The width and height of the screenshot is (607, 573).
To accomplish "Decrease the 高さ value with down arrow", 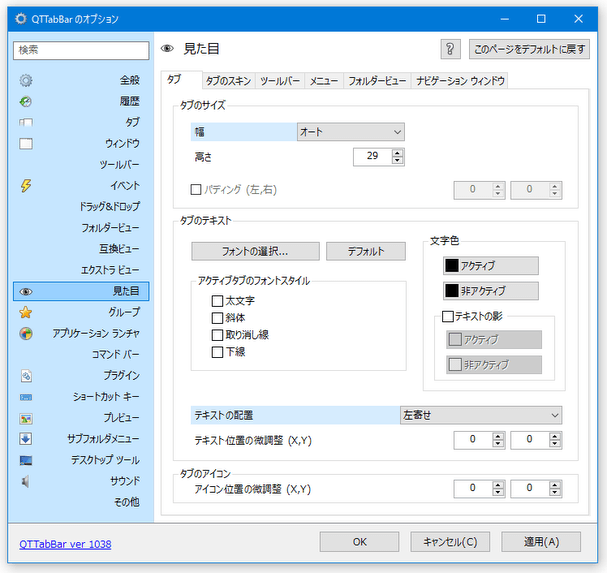I will (398, 161).
